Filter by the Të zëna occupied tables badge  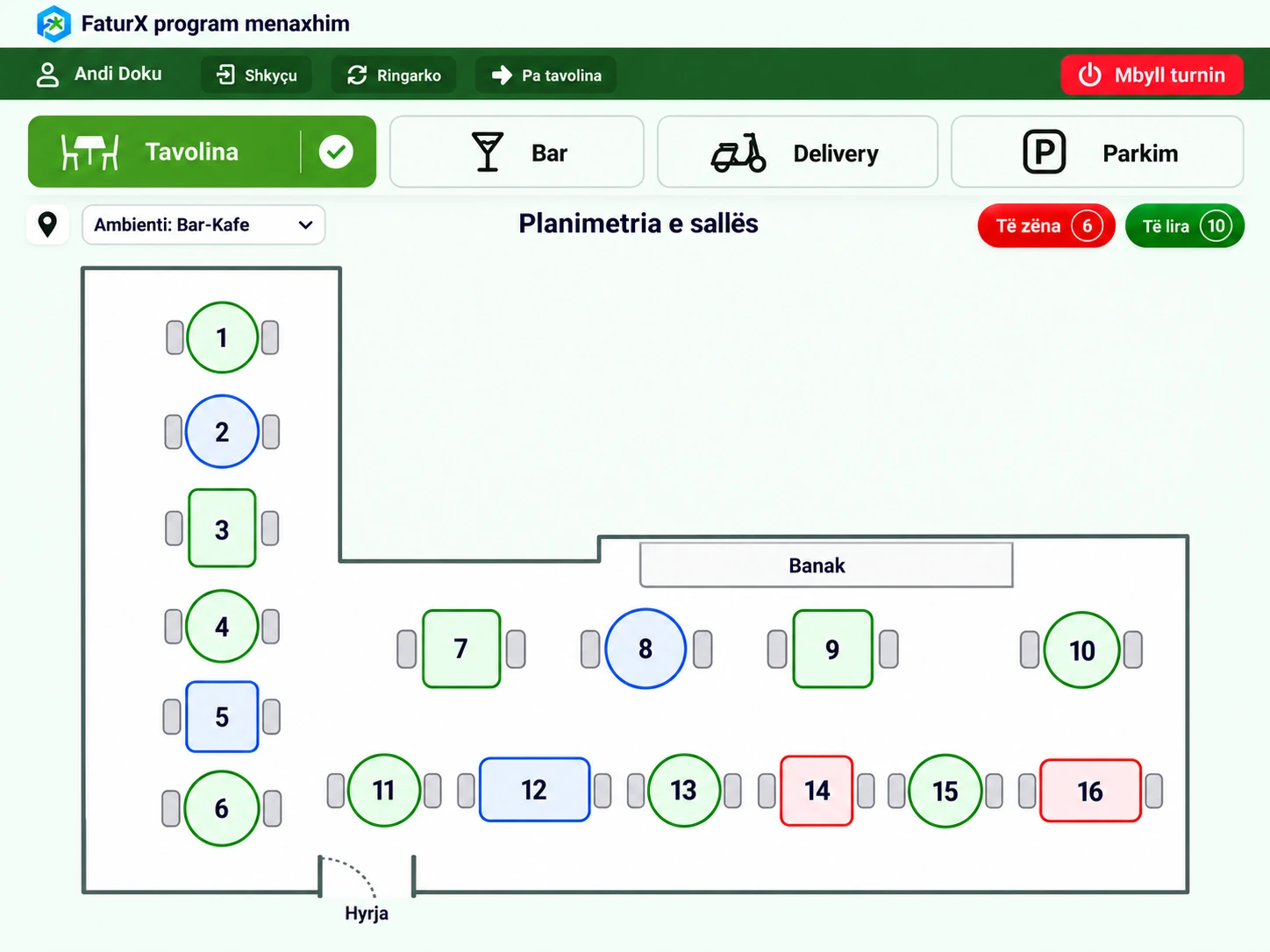[x=1046, y=226]
